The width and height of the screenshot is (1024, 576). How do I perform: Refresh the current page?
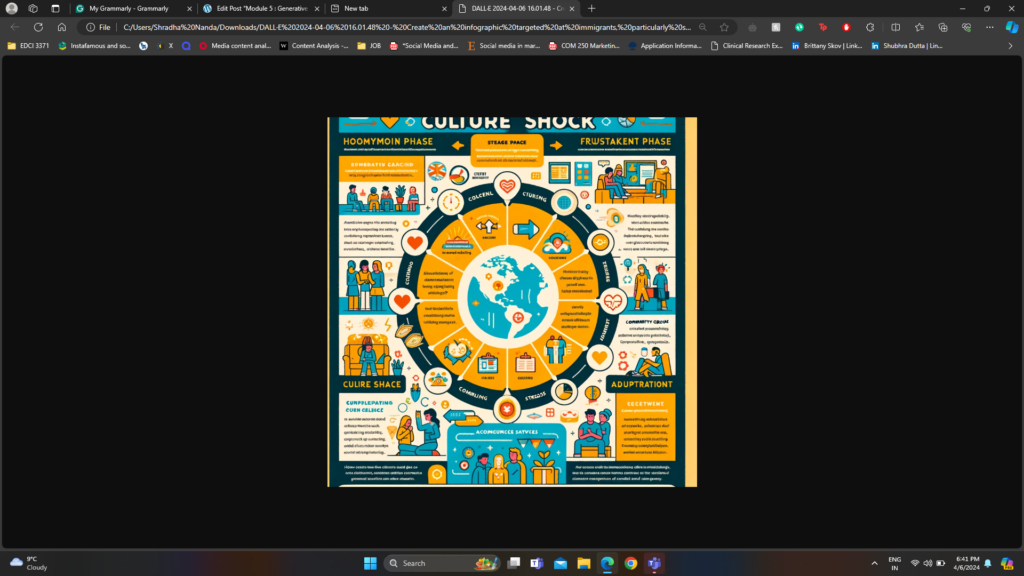(38, 27)
